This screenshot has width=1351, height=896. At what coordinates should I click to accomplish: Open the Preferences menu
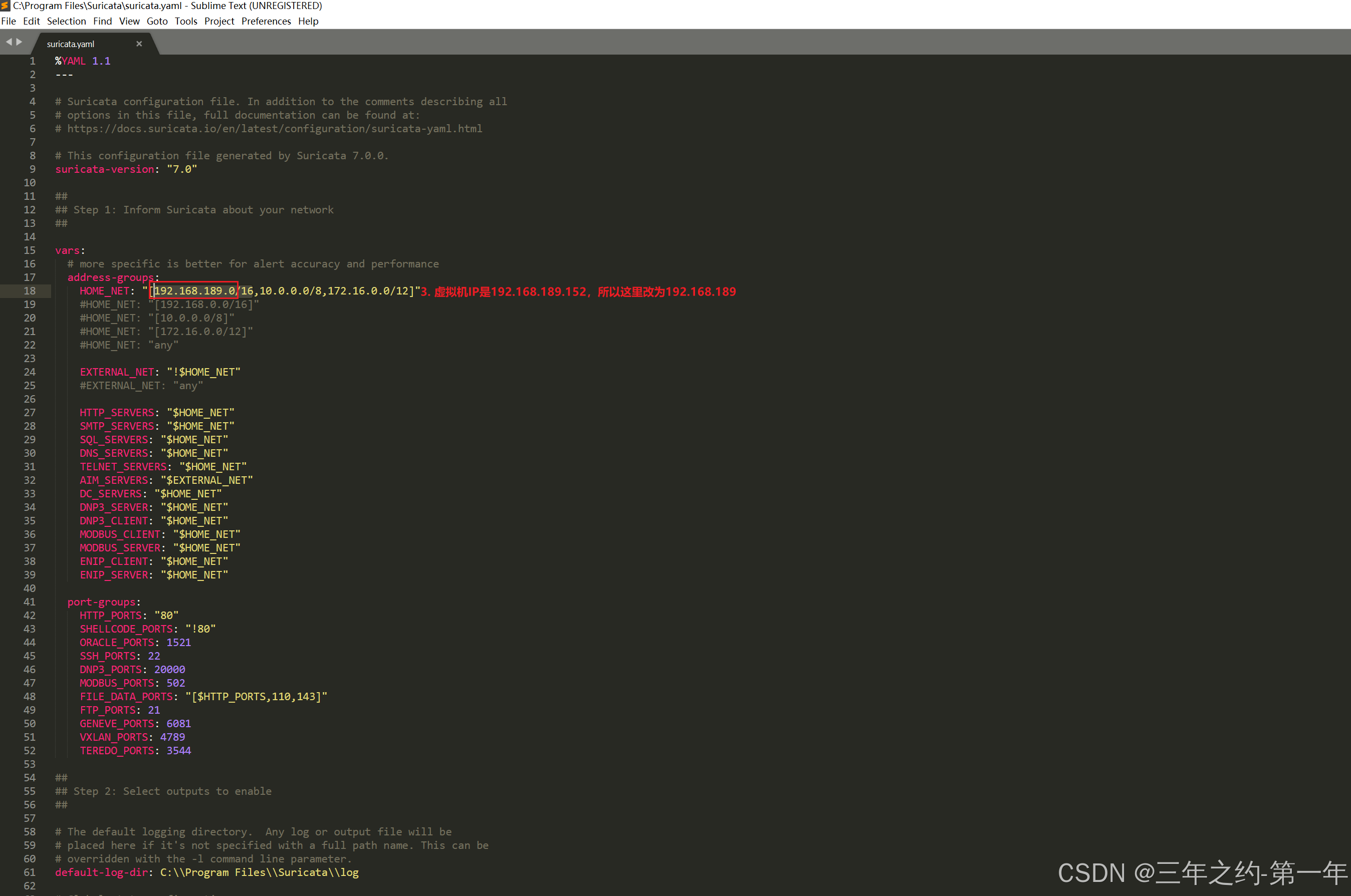(x=266, y=21)
